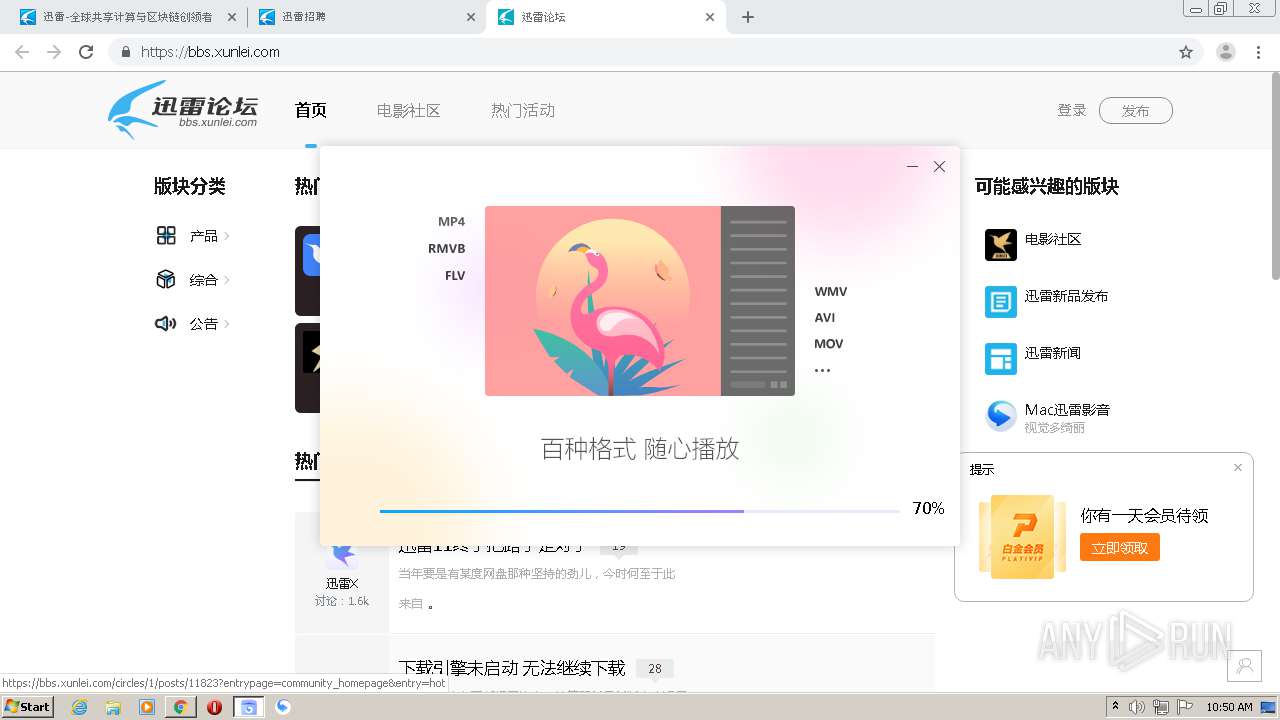Go to the 首页 nav tab
Screen dimensions: 1280x720
pyautogui.click(x=311, y=110)
